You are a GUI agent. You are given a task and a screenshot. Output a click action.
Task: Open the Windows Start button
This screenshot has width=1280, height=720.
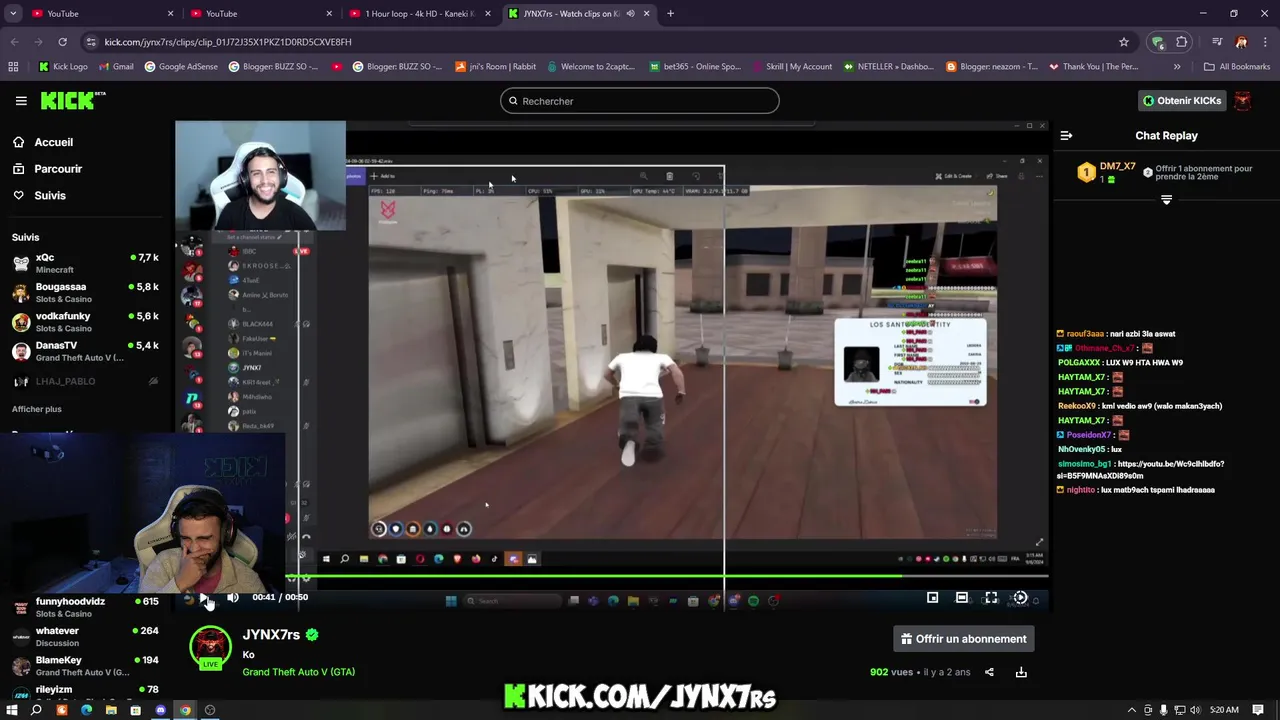point(12,710)
